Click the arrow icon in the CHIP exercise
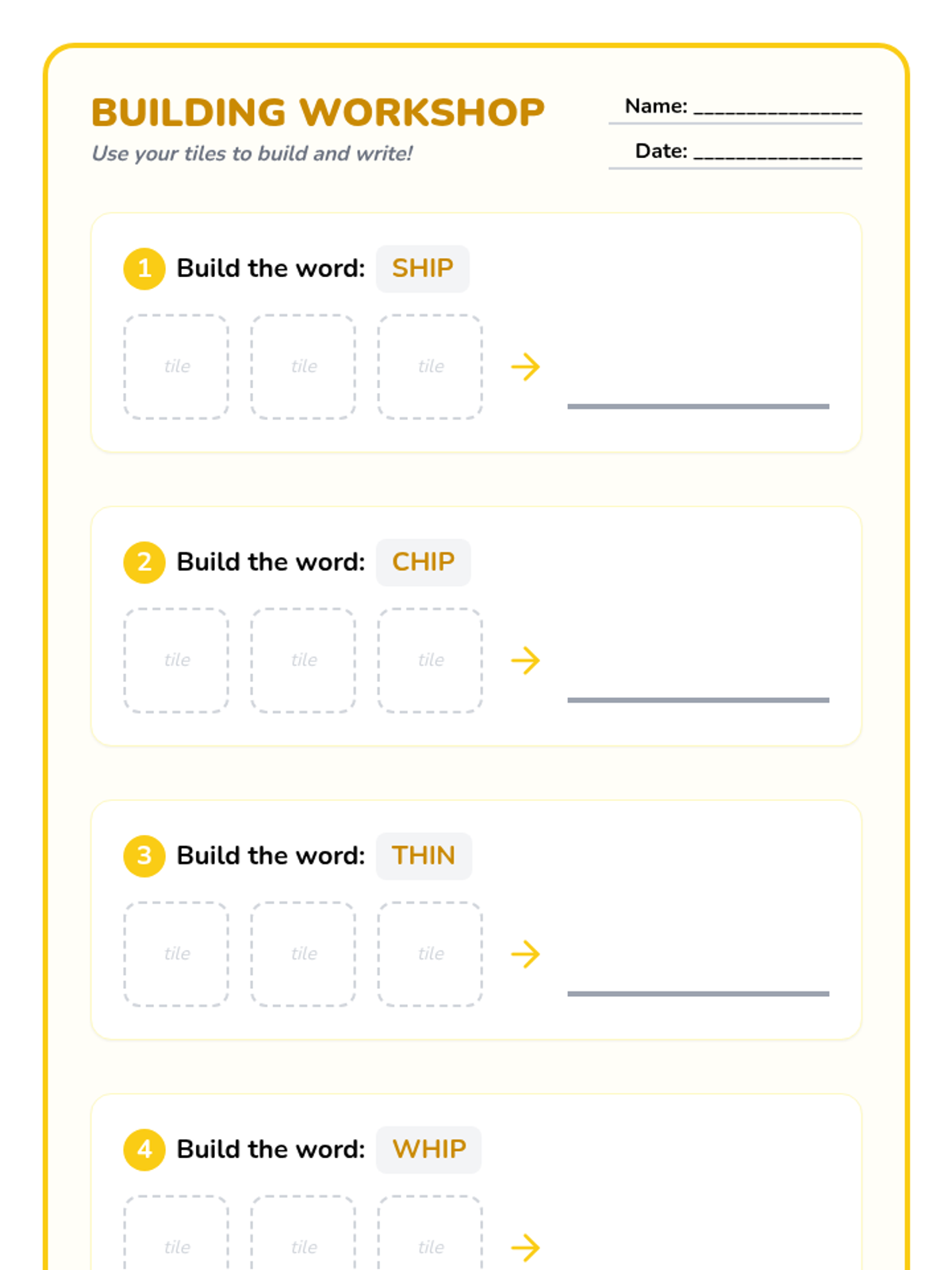 (525, 660)
